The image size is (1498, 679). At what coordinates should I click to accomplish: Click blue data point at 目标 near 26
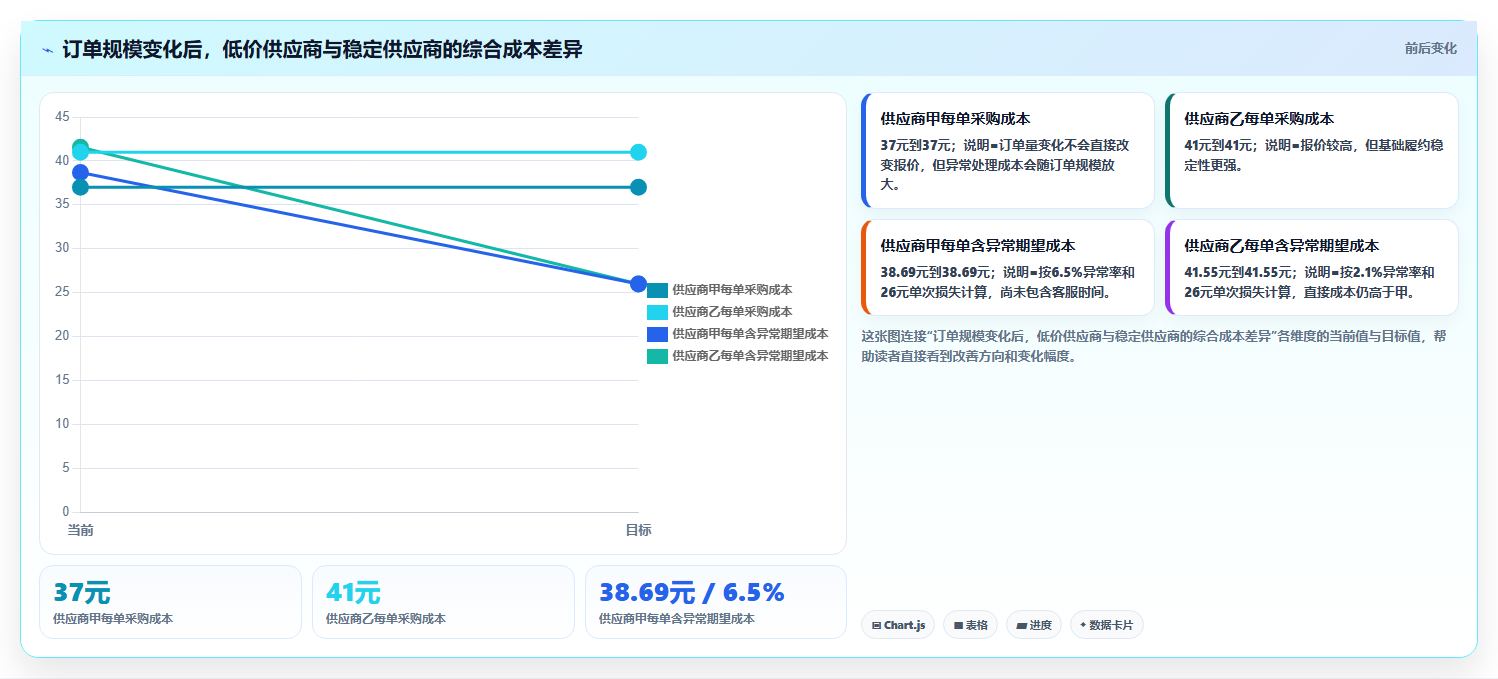click(638, 284)
